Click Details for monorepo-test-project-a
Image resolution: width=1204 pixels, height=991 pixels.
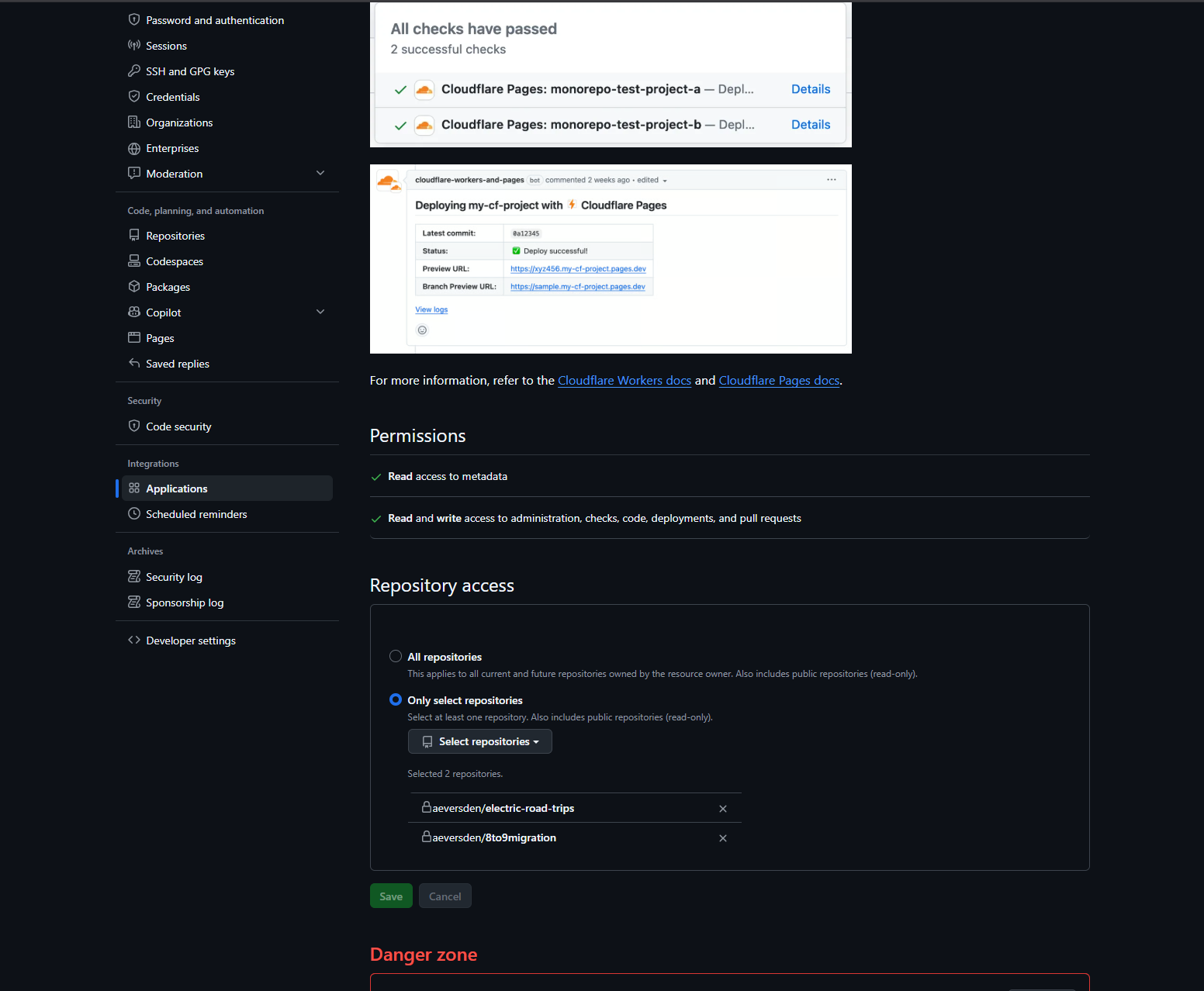pos(811,89)
